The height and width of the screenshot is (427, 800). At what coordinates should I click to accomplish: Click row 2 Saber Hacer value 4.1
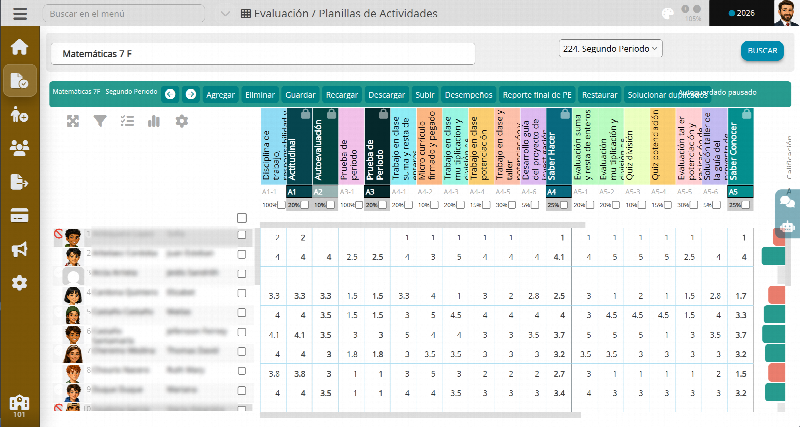(x=559, y=257)
